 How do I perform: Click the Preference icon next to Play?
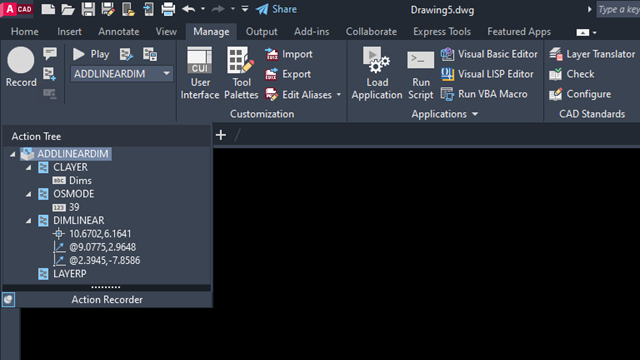pos(126,54)
